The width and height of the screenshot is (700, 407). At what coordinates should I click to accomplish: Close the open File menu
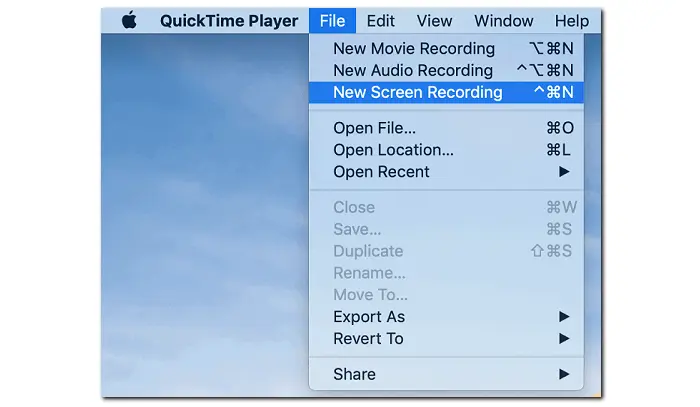click(332, 21)
